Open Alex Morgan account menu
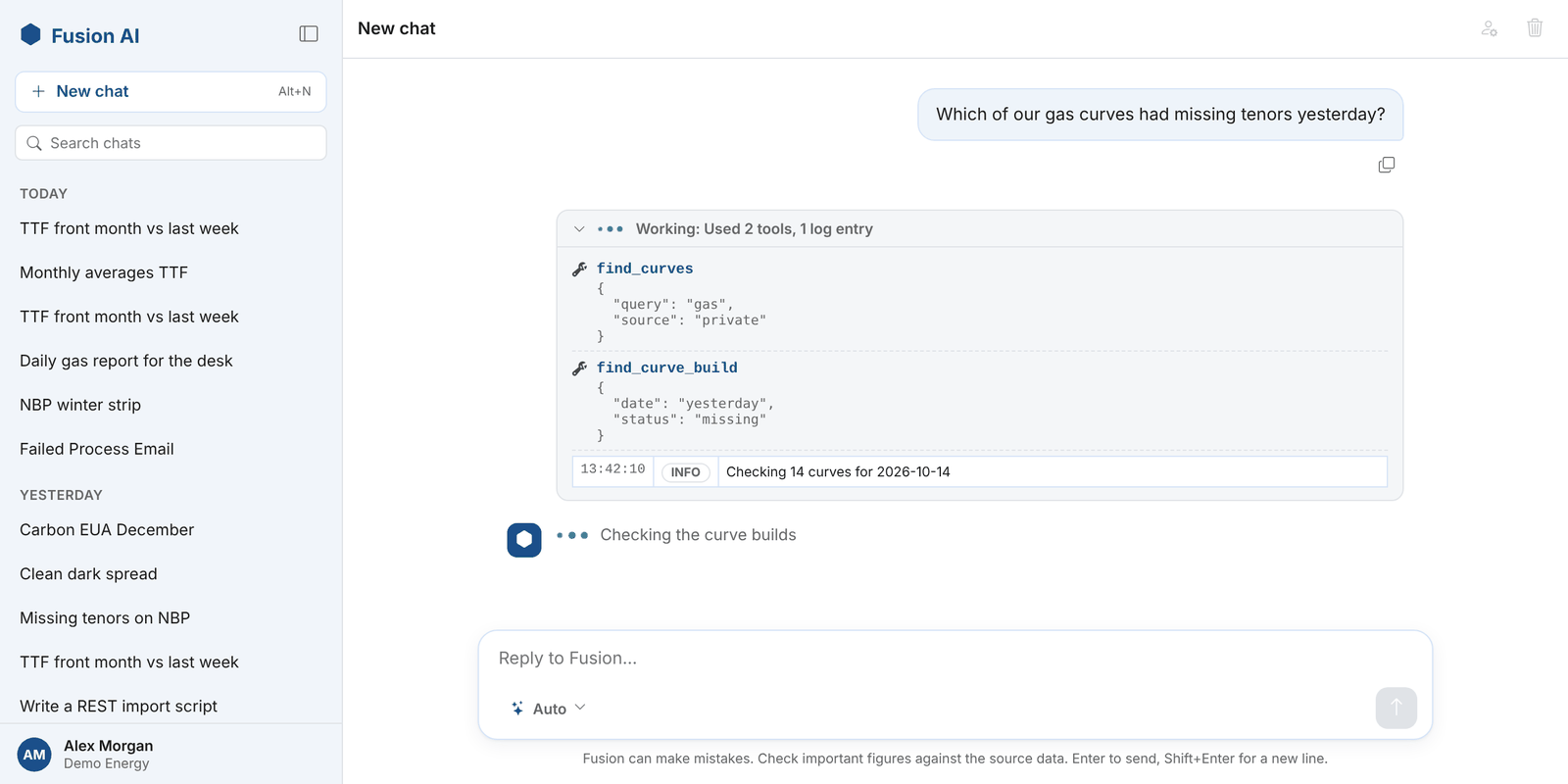The height and width of the screenshot is (784, 1568). pos(171,754)
